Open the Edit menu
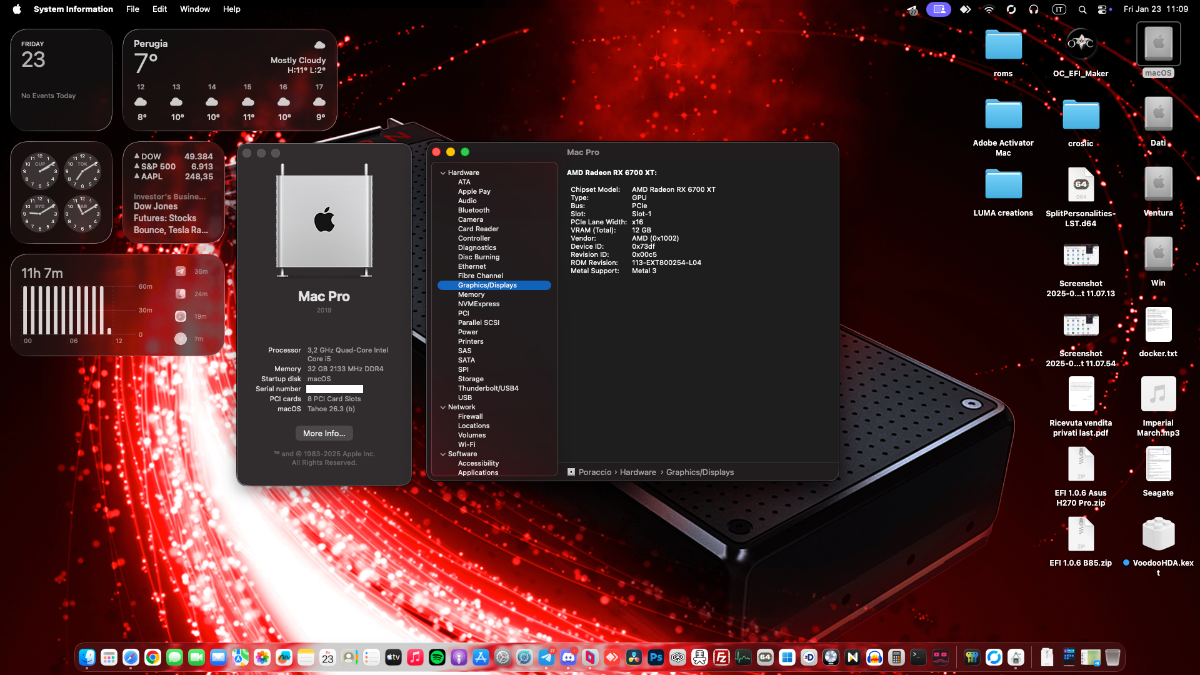Screen dimensions: 1200x675 tap(160, 9)
